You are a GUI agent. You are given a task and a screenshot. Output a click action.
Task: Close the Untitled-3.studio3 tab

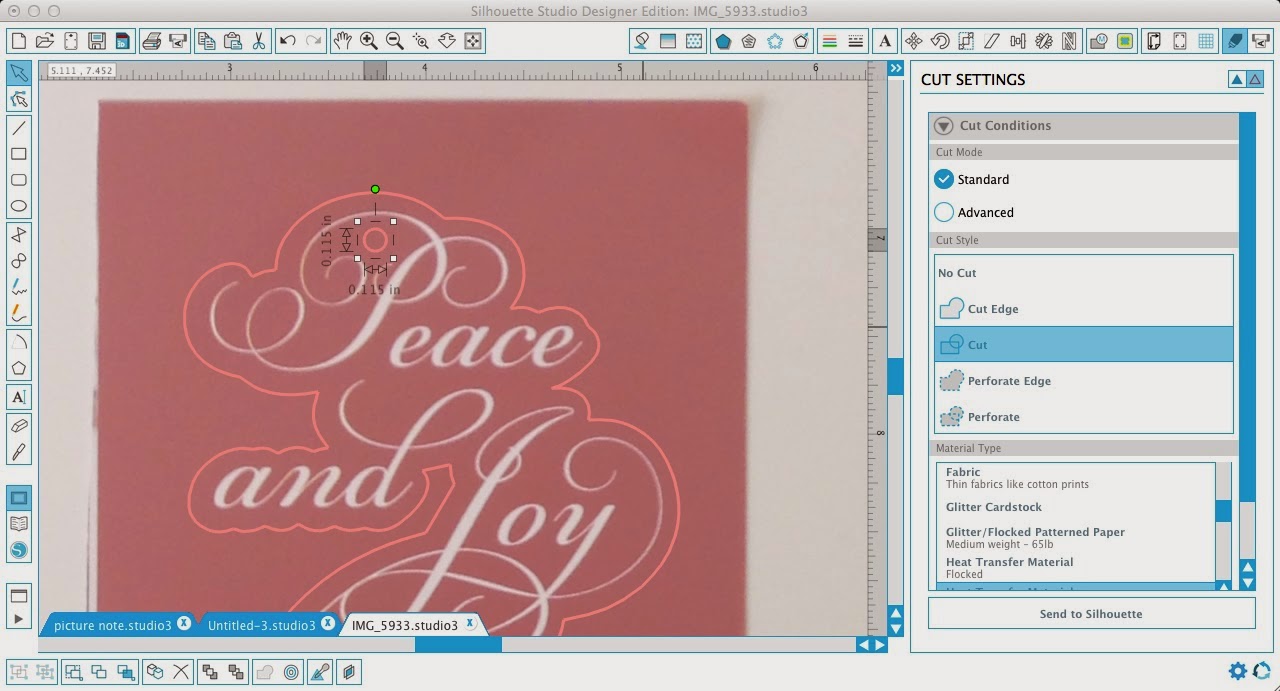coord(327,624)
